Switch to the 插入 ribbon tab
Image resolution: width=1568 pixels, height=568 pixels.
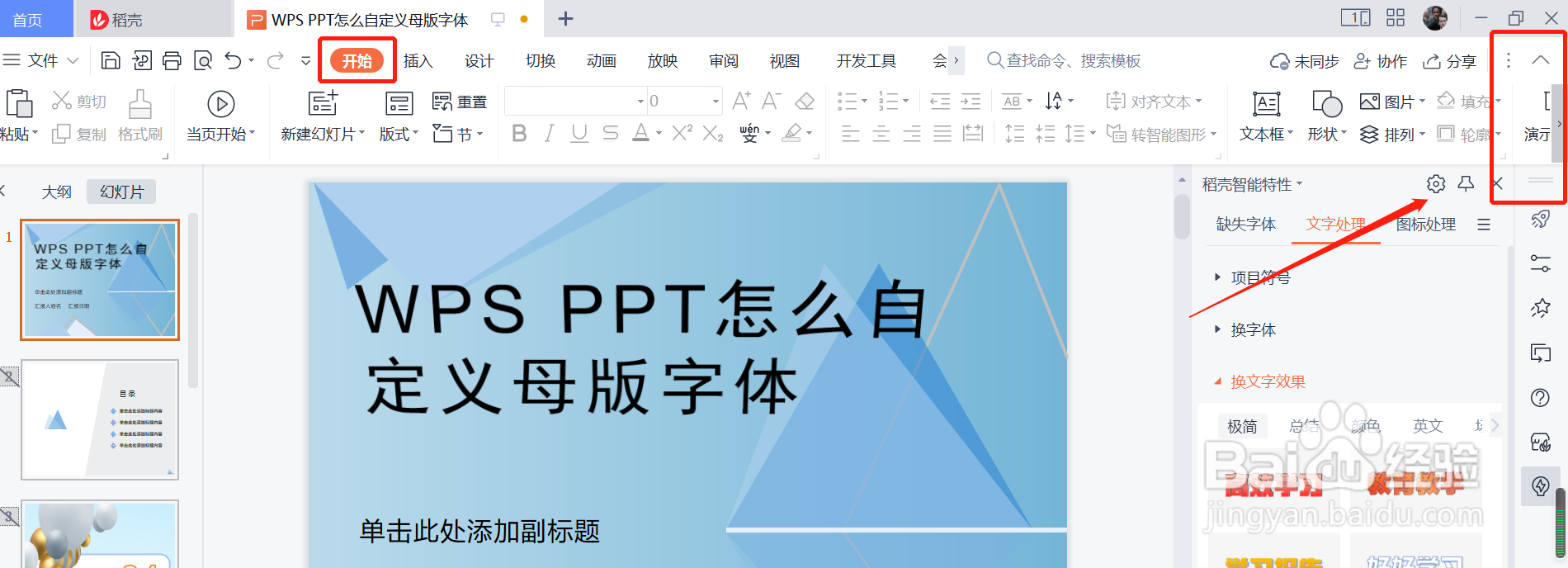point(418,60)
